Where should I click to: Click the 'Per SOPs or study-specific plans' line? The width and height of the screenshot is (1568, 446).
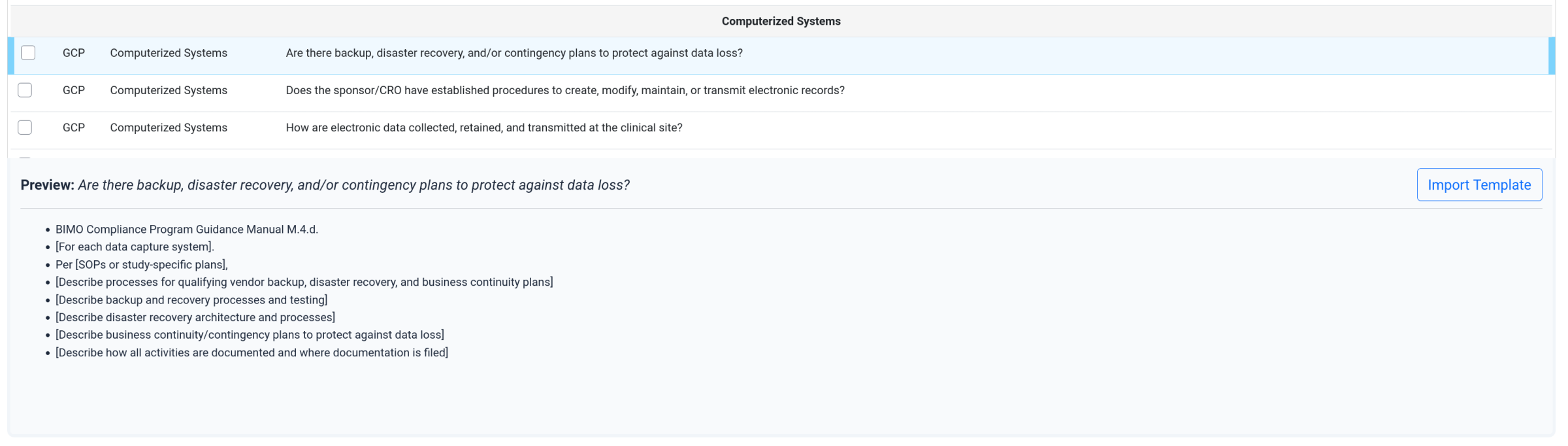pyautogui.click(x=141, y=265)
